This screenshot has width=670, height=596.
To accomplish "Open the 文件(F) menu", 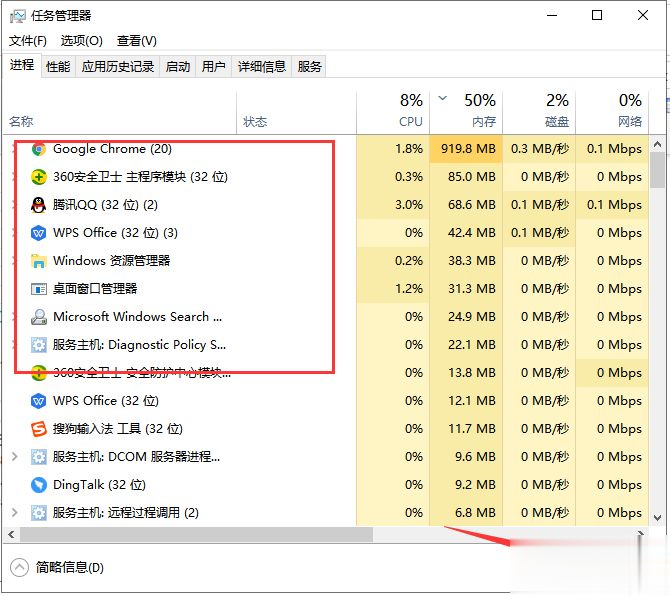I will click(x=28, y=41).
